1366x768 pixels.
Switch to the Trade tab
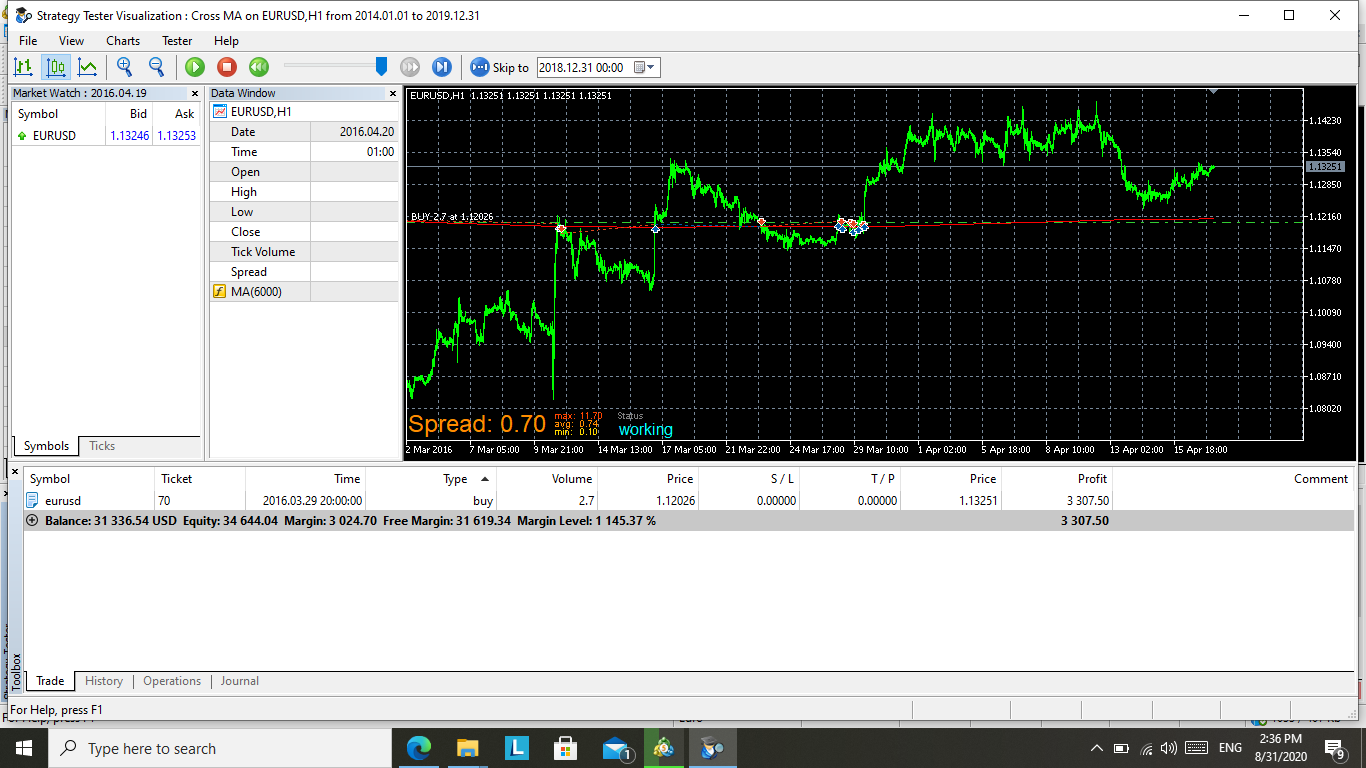tap(50, 681)
